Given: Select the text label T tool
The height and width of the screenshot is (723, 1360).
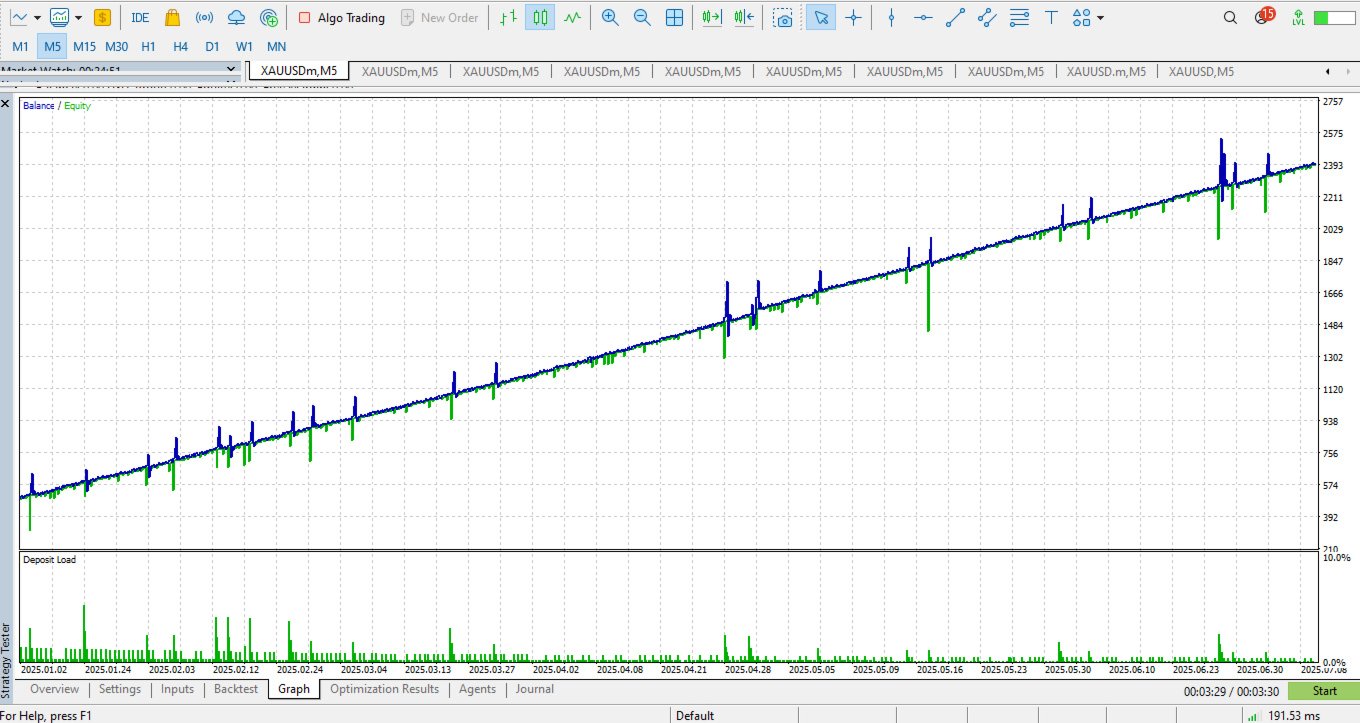Looking at the screenshot, I should click(x=1051, y=17).
